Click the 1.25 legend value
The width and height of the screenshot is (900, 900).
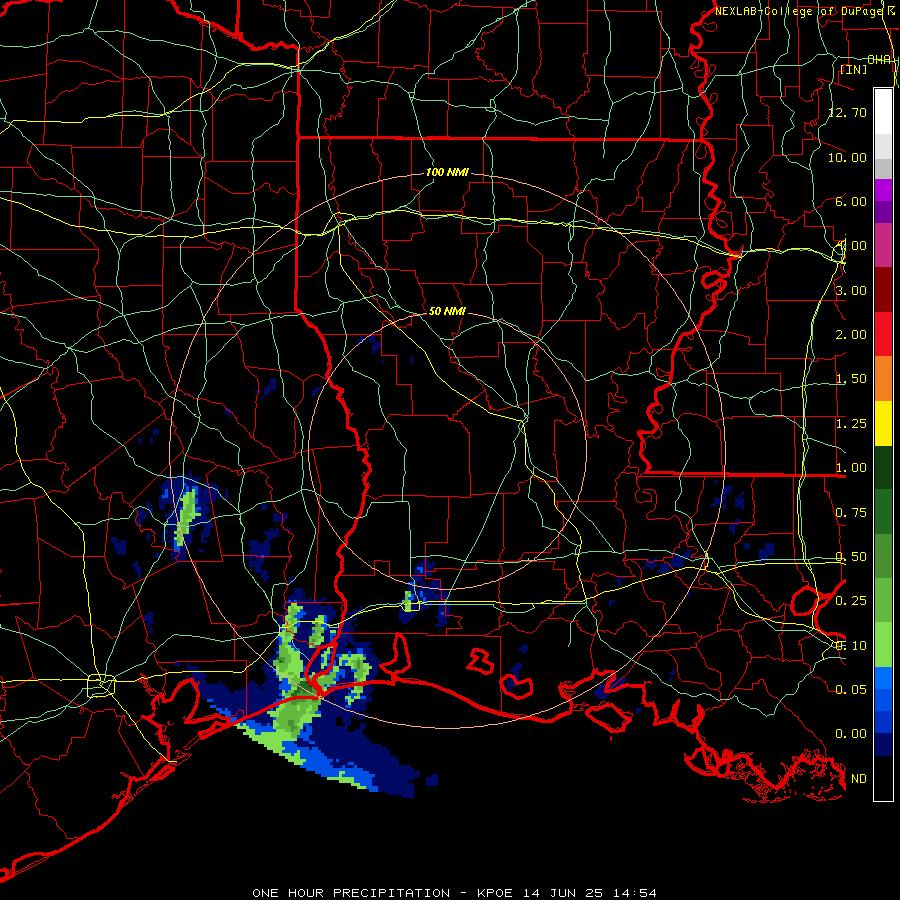point(851,424)
